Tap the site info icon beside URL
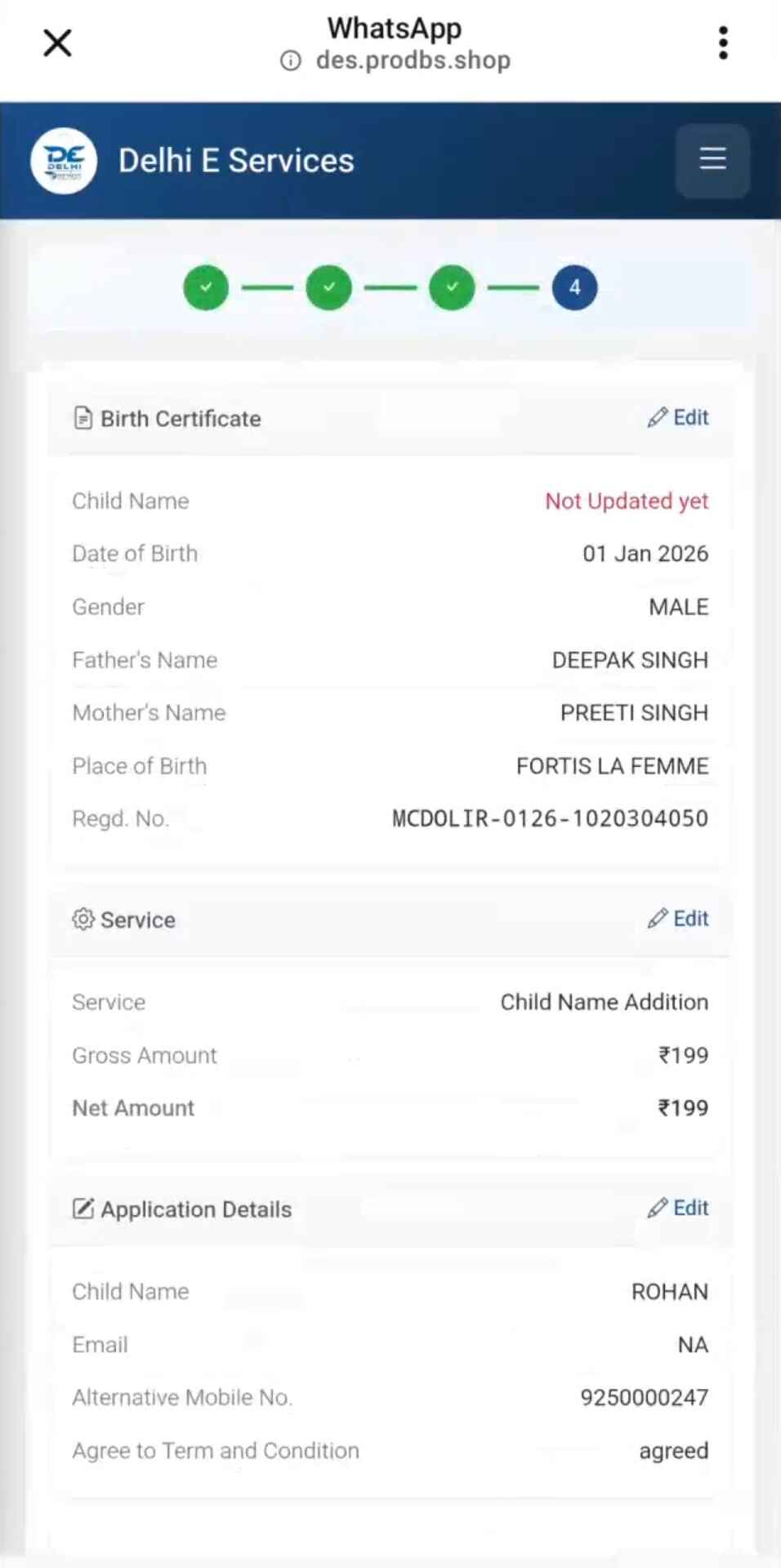 pos(291,60)
